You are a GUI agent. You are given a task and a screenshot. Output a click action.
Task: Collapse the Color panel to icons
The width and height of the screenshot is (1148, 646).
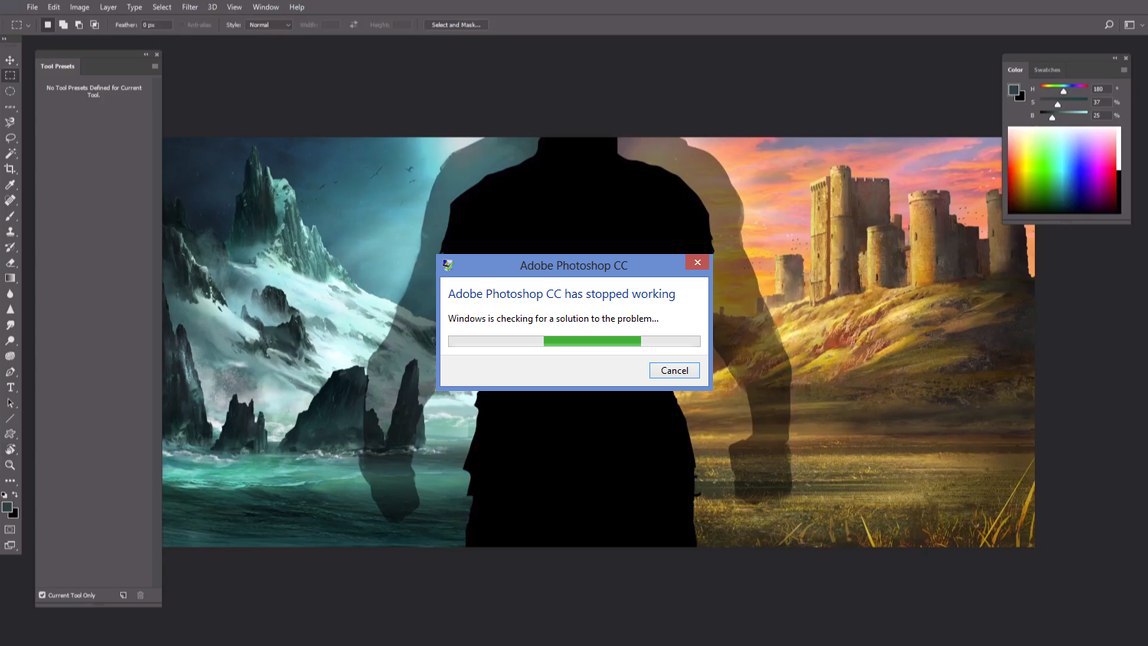[x=1115, y=58]
